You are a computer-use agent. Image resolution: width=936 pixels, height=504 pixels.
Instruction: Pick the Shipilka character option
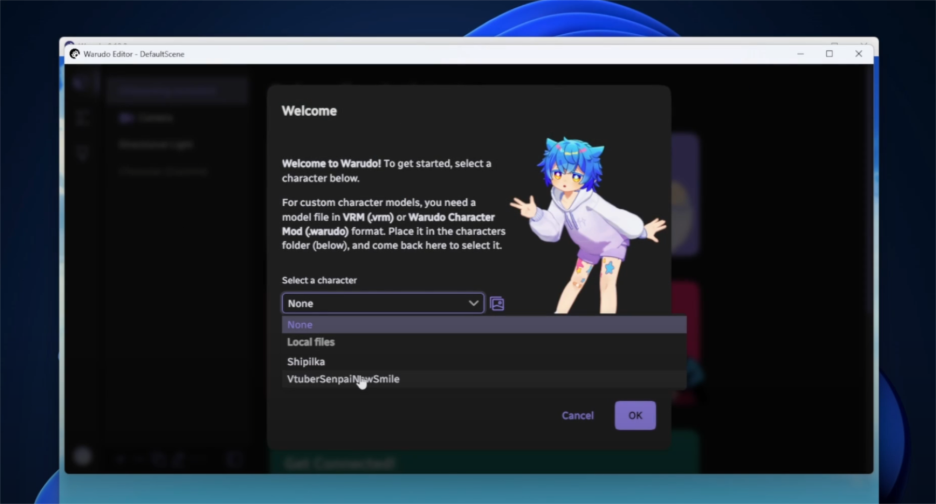(x=484, y=361)
